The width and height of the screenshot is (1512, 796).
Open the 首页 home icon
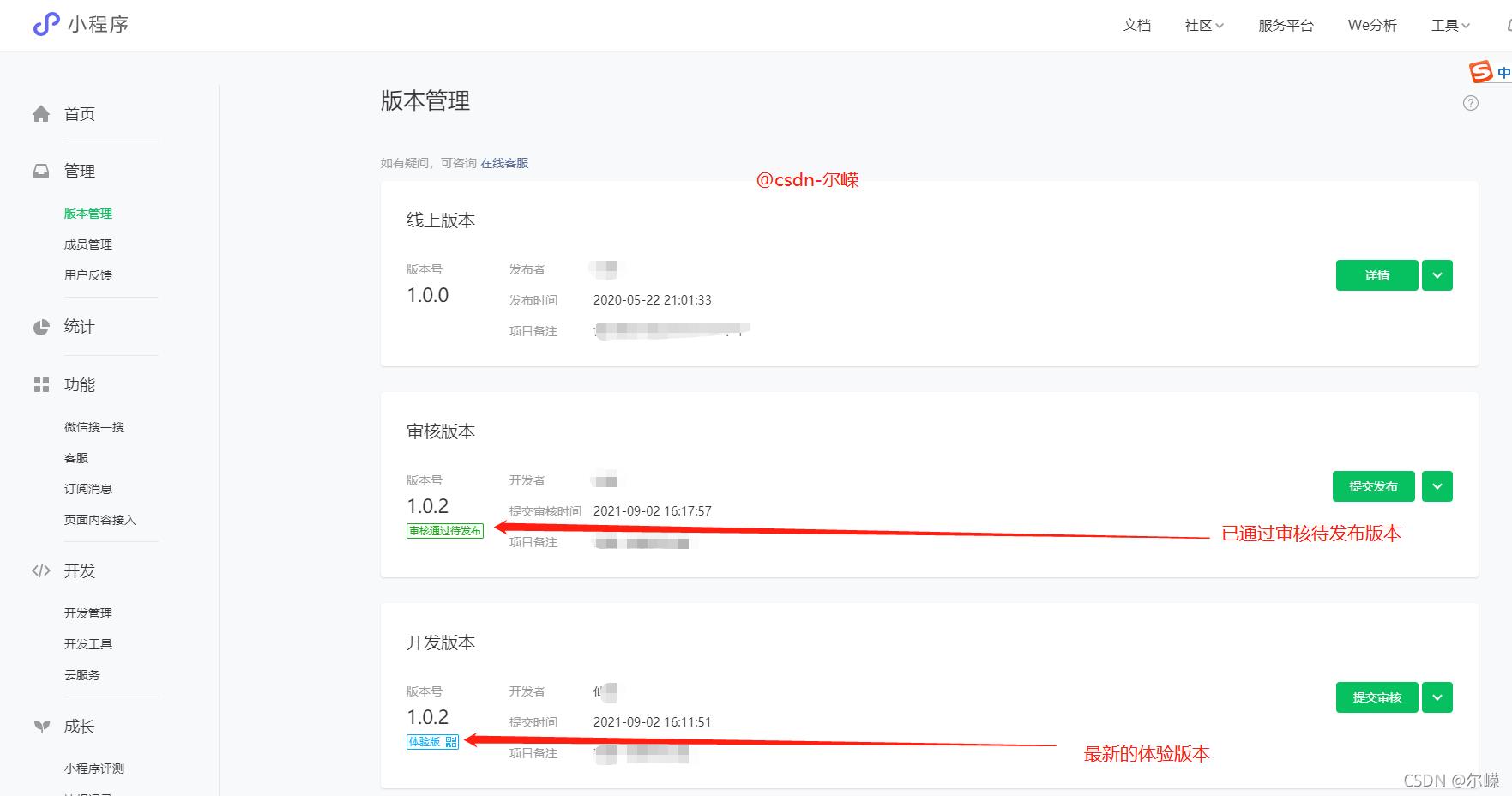tap(41, 114)
